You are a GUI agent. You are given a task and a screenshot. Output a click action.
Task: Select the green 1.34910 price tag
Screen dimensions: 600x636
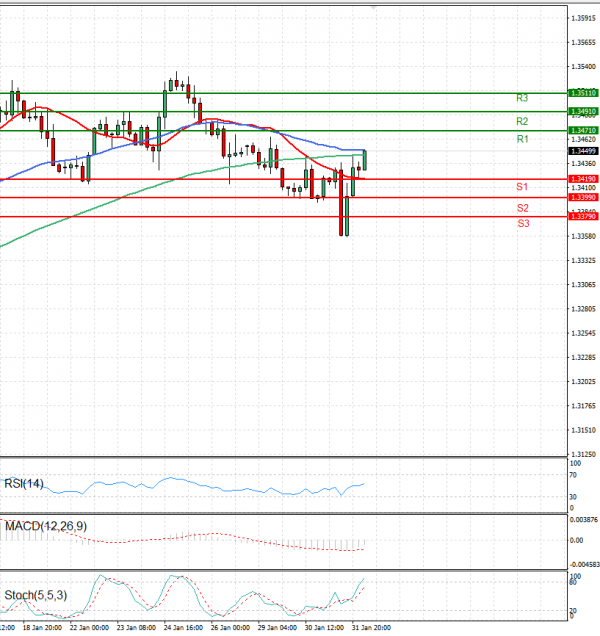583,112
